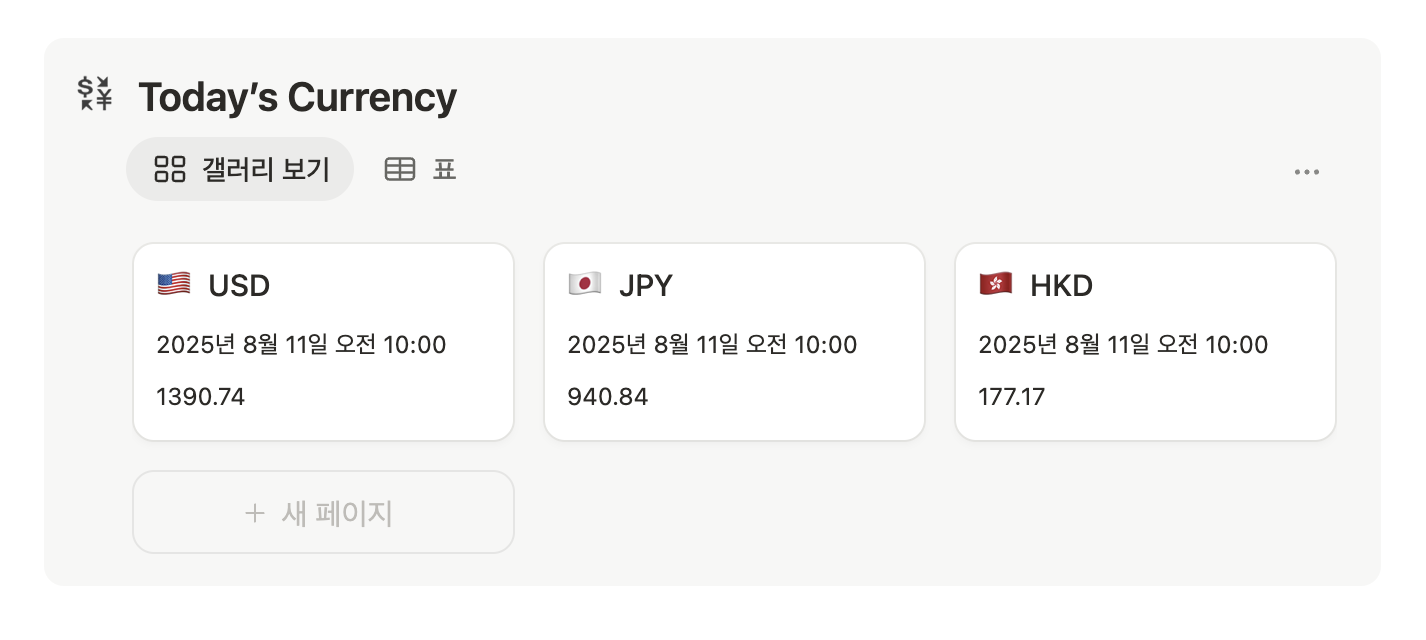Viewport: 1426px width, 640px height.
Task: Click the Japan flag icon on JPY card
Action: pyautogui.click(x=584, y=285)
